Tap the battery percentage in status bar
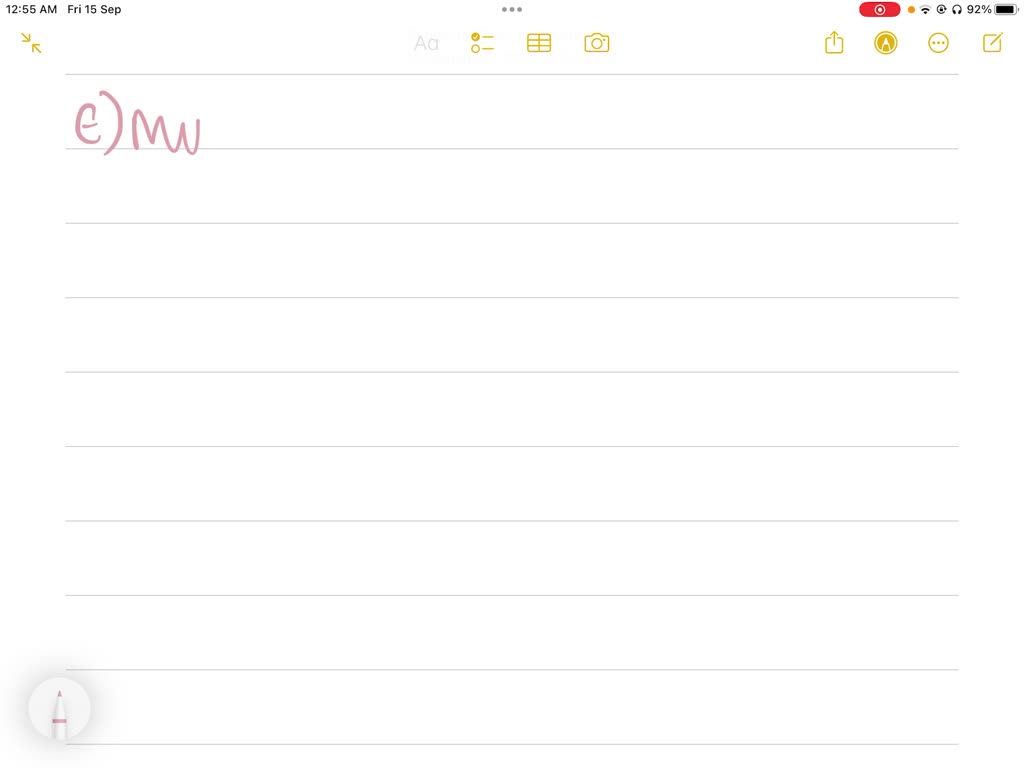Image resolution: width=1024 pixels, height=768 pixels. click(x=979, y=9)
